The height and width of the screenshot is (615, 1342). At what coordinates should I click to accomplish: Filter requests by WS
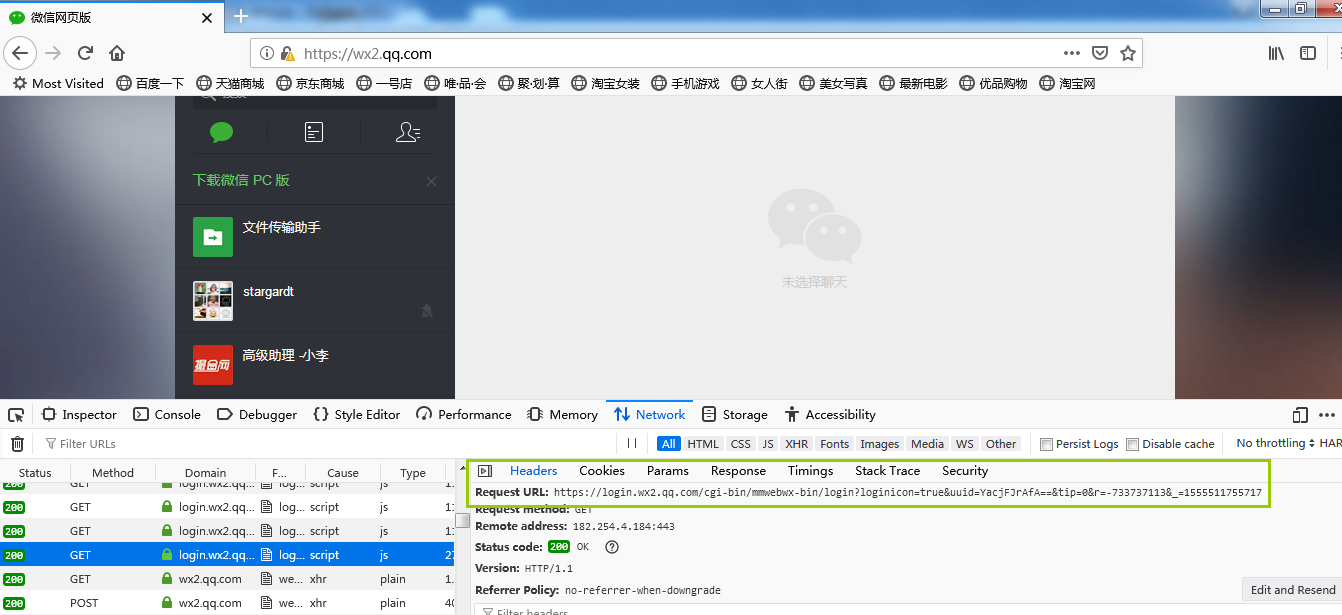[x=964, y=444]
